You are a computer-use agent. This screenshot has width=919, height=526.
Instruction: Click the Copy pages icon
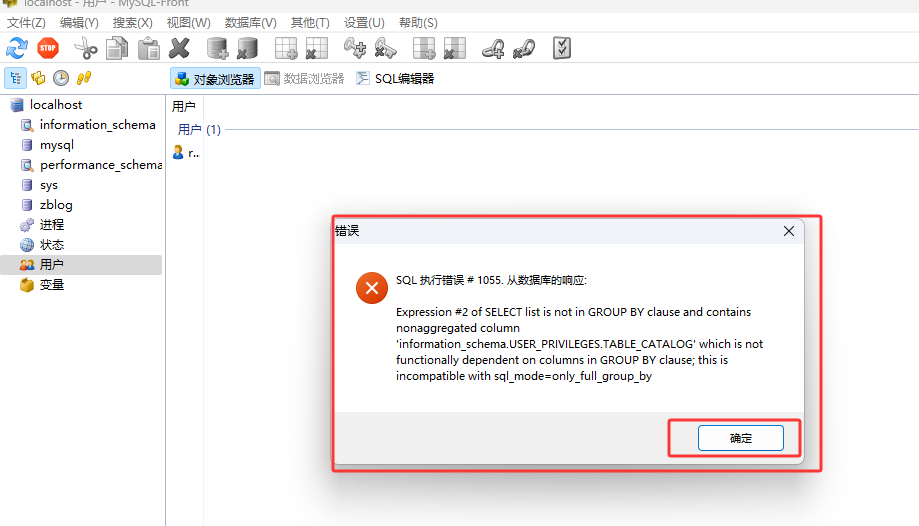point(117,48)
